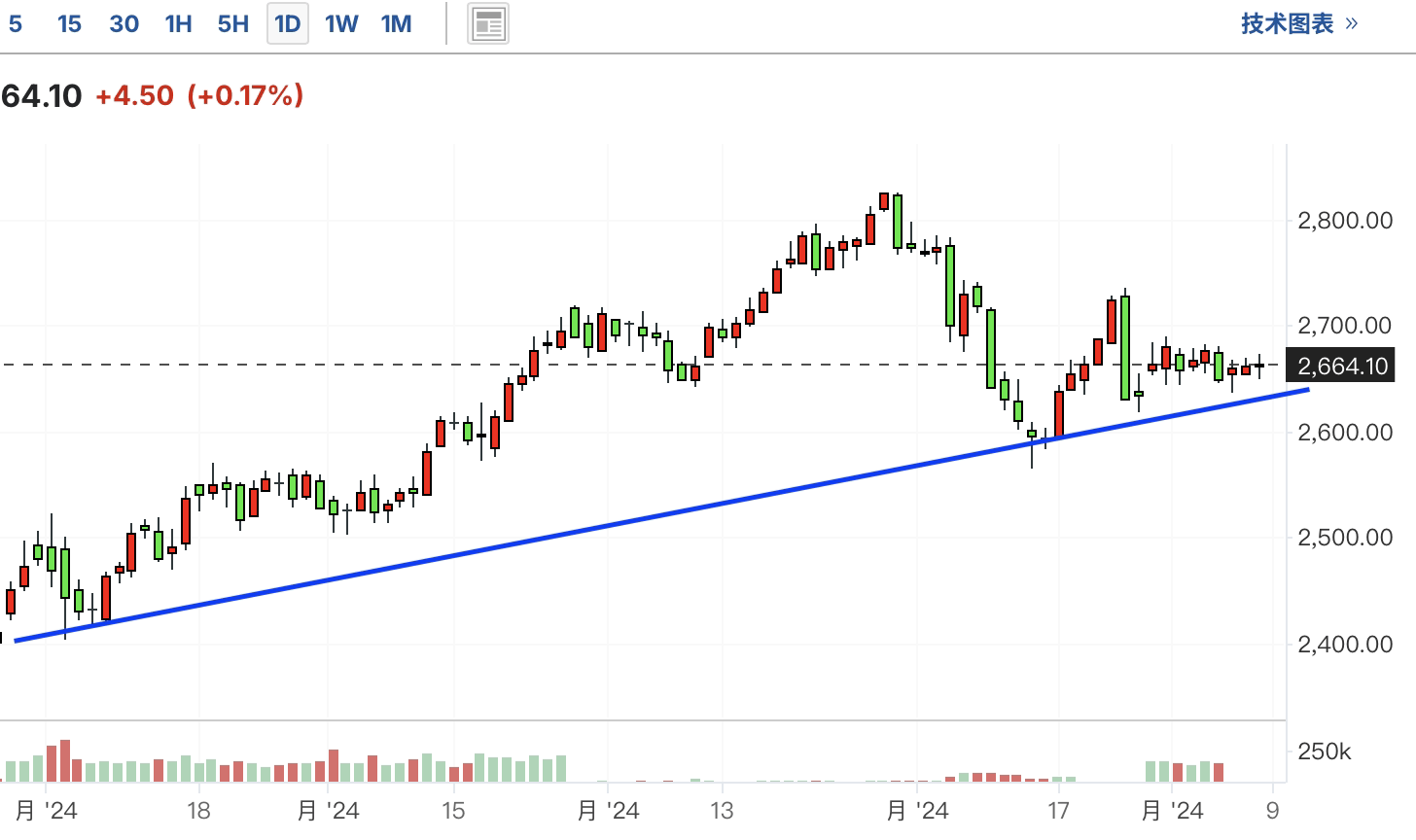The image size is (1416, 840).
Task: Click the dashed current price line
Action: 642,365
